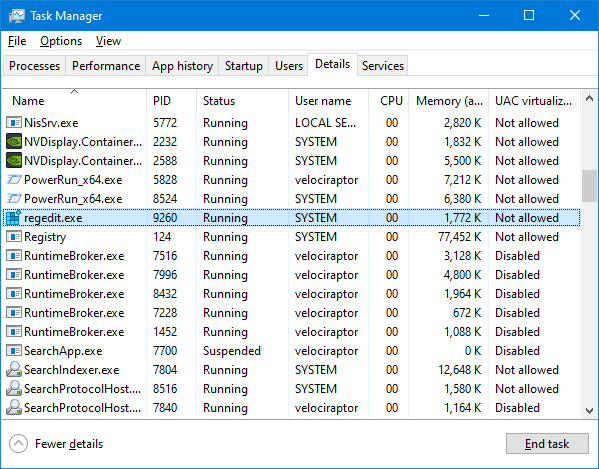The height and width of the screenshot is (469, 599).
Task: Sort by the Name column header
Action: pos(74,101)
